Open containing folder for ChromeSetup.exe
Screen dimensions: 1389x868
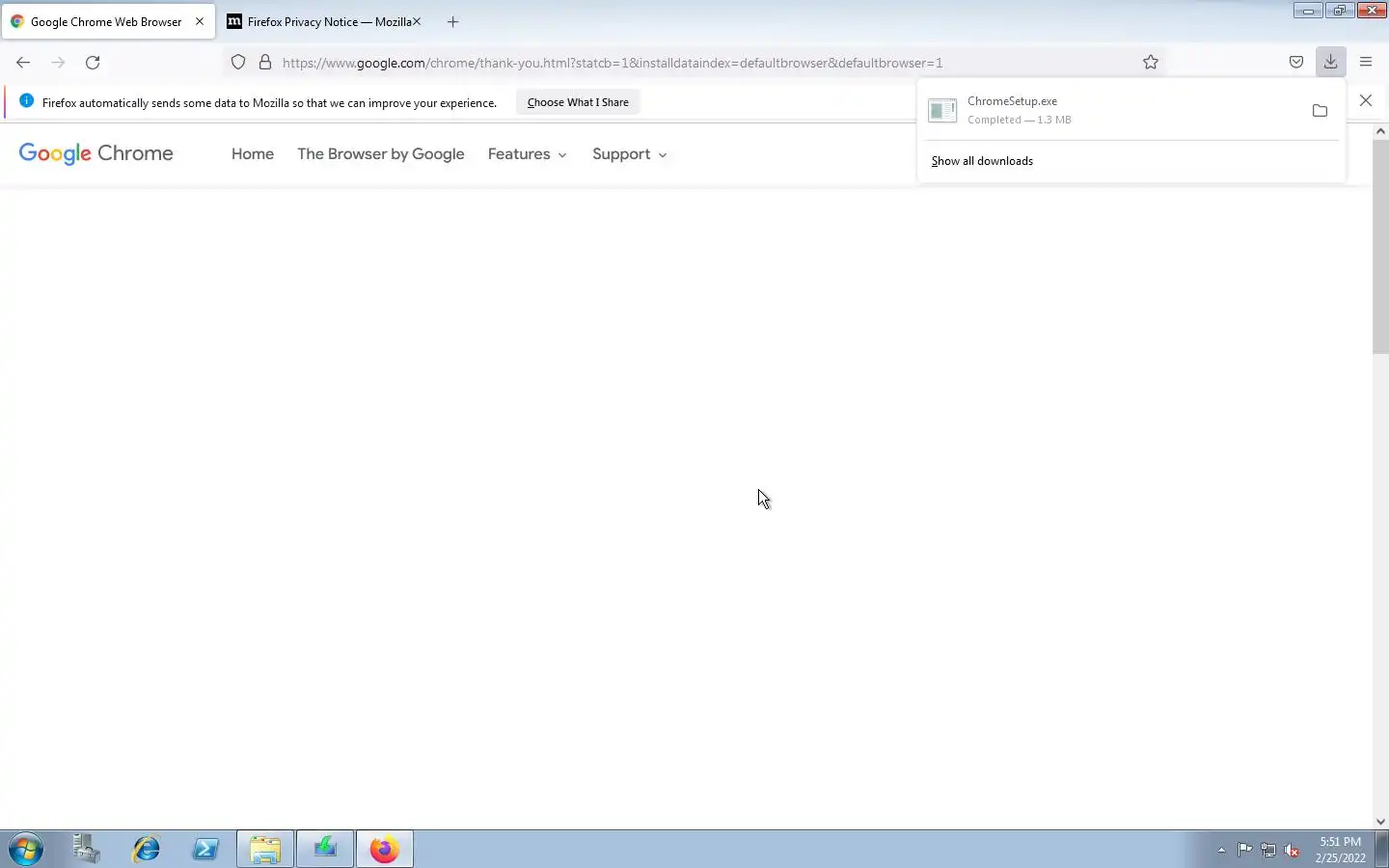click(1320, 111)
